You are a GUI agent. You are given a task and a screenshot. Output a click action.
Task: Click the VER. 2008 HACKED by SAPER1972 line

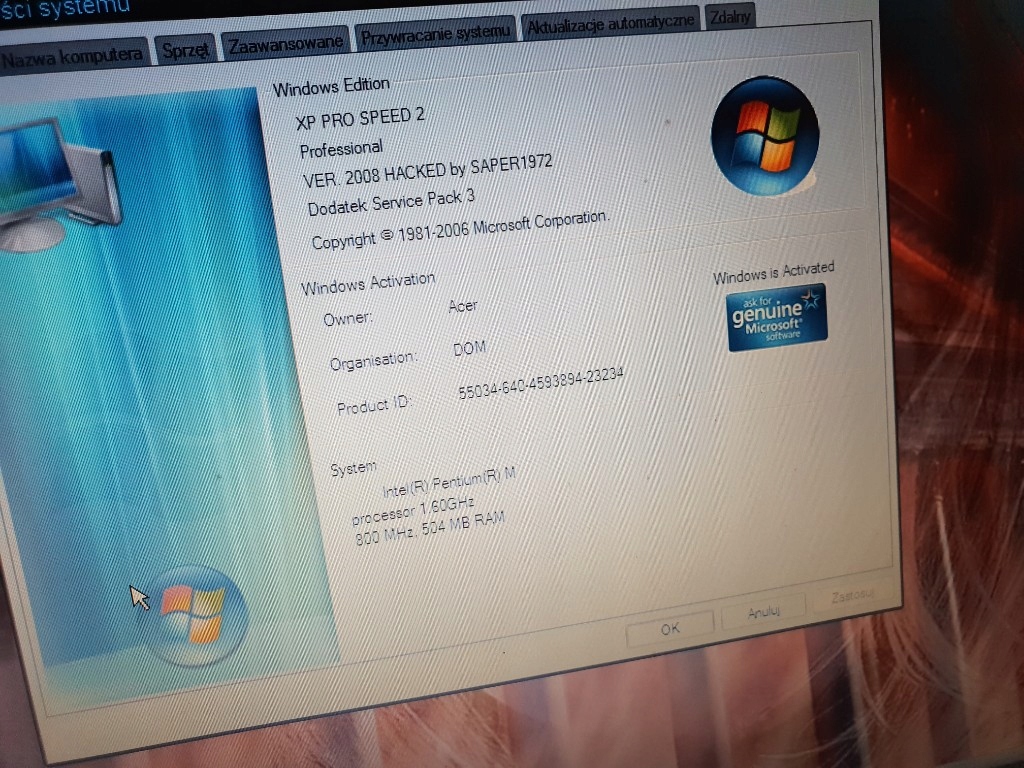[428, 170]
